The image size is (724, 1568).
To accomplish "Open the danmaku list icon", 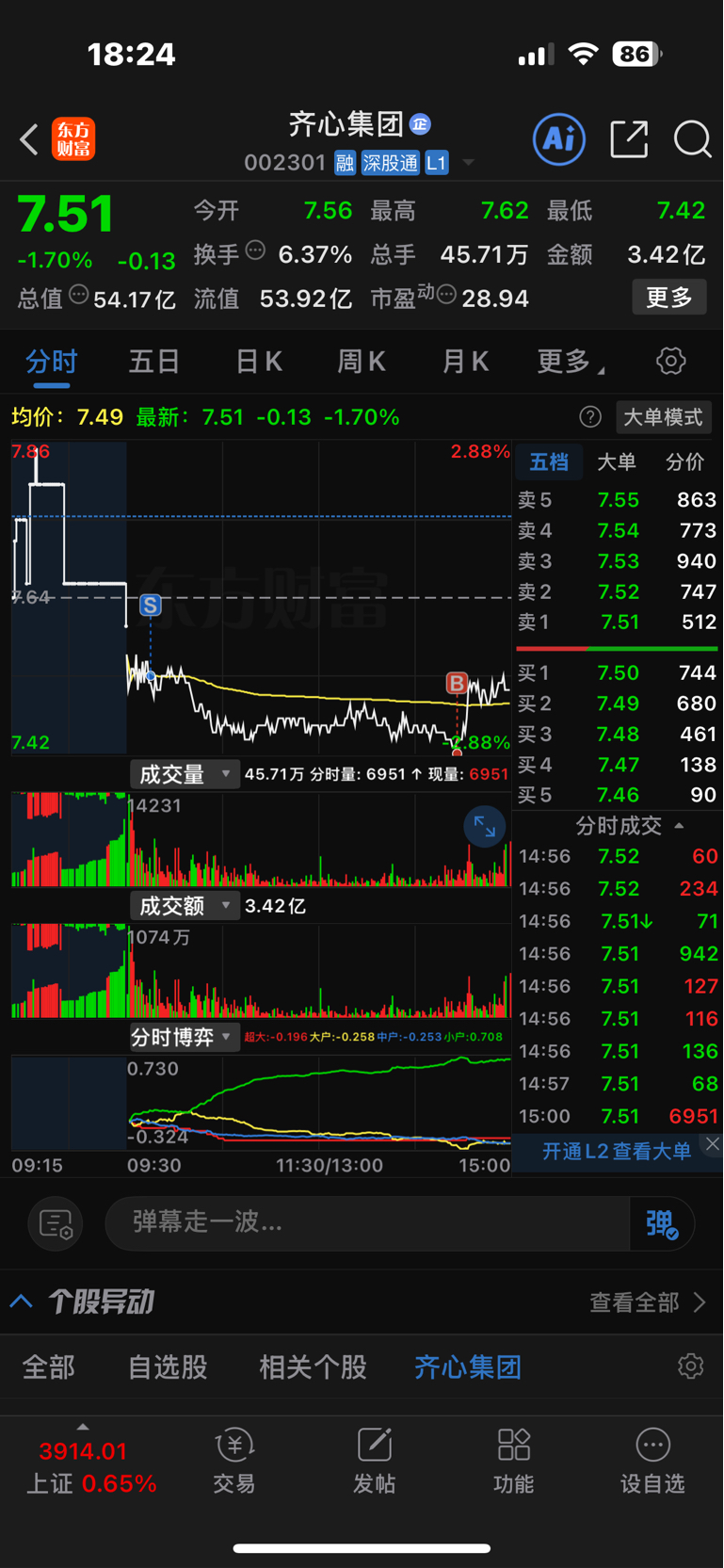I will [x=56, y=1223].
